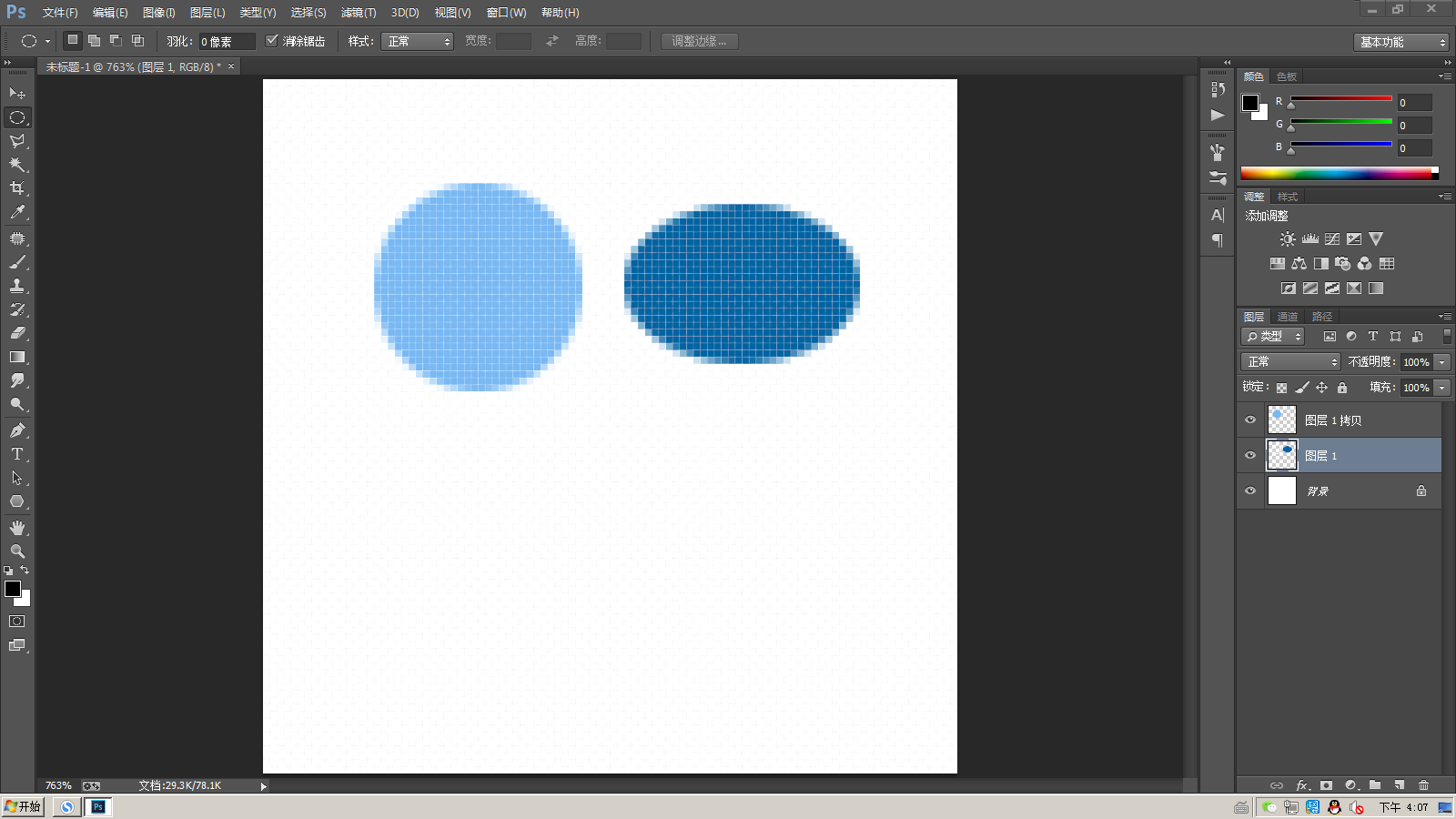Open the Color panel options menu

(x=1445, y=76)
